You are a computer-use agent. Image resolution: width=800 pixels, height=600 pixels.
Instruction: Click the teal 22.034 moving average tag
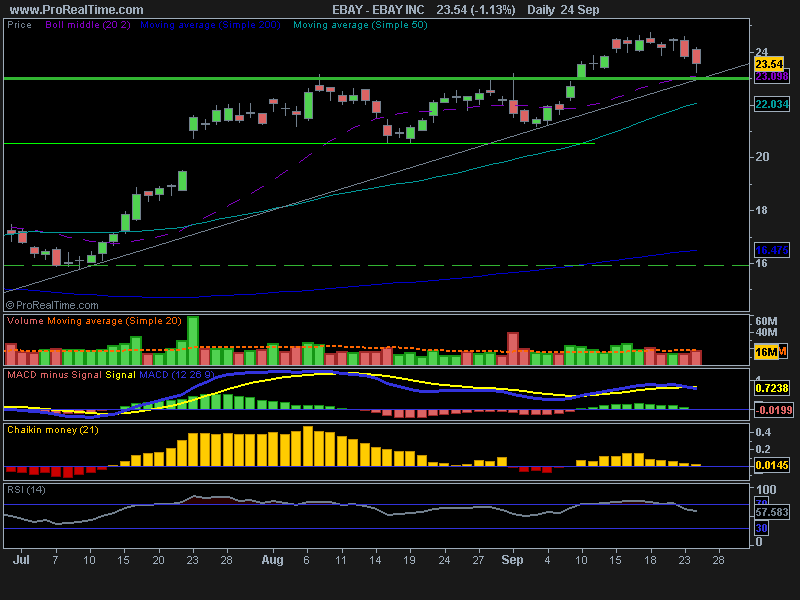772,104
